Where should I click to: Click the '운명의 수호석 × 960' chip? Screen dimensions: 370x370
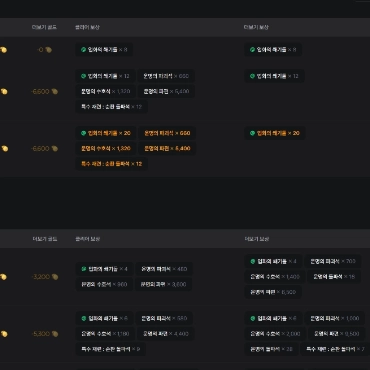[104, 284]
